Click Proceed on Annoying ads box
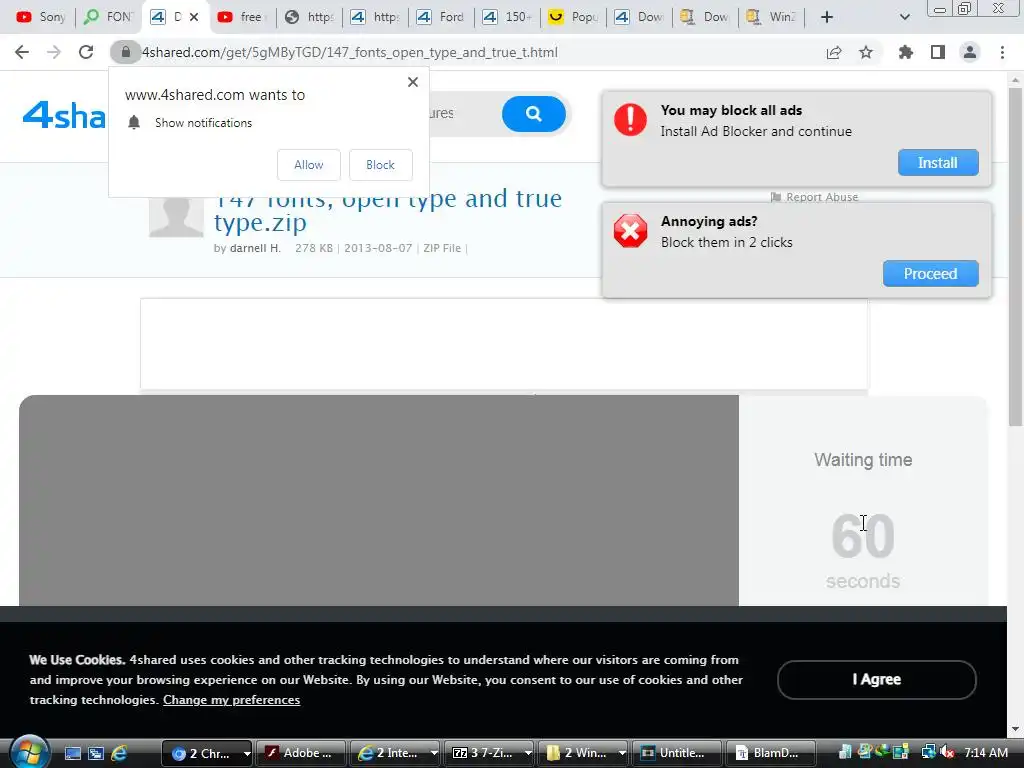Screen dimensions: 1024x768 pos(931,274)
